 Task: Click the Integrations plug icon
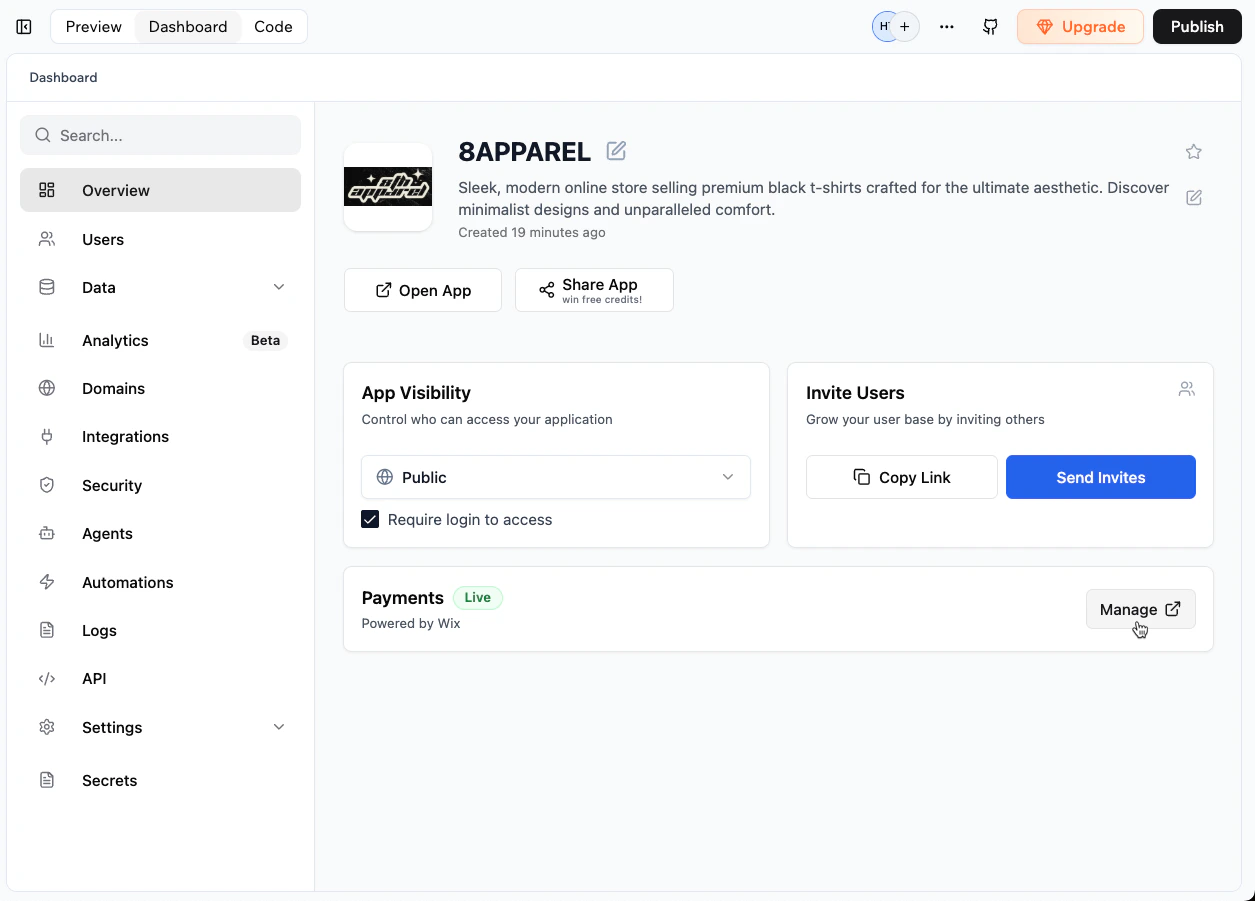click(x=47, y=436)
